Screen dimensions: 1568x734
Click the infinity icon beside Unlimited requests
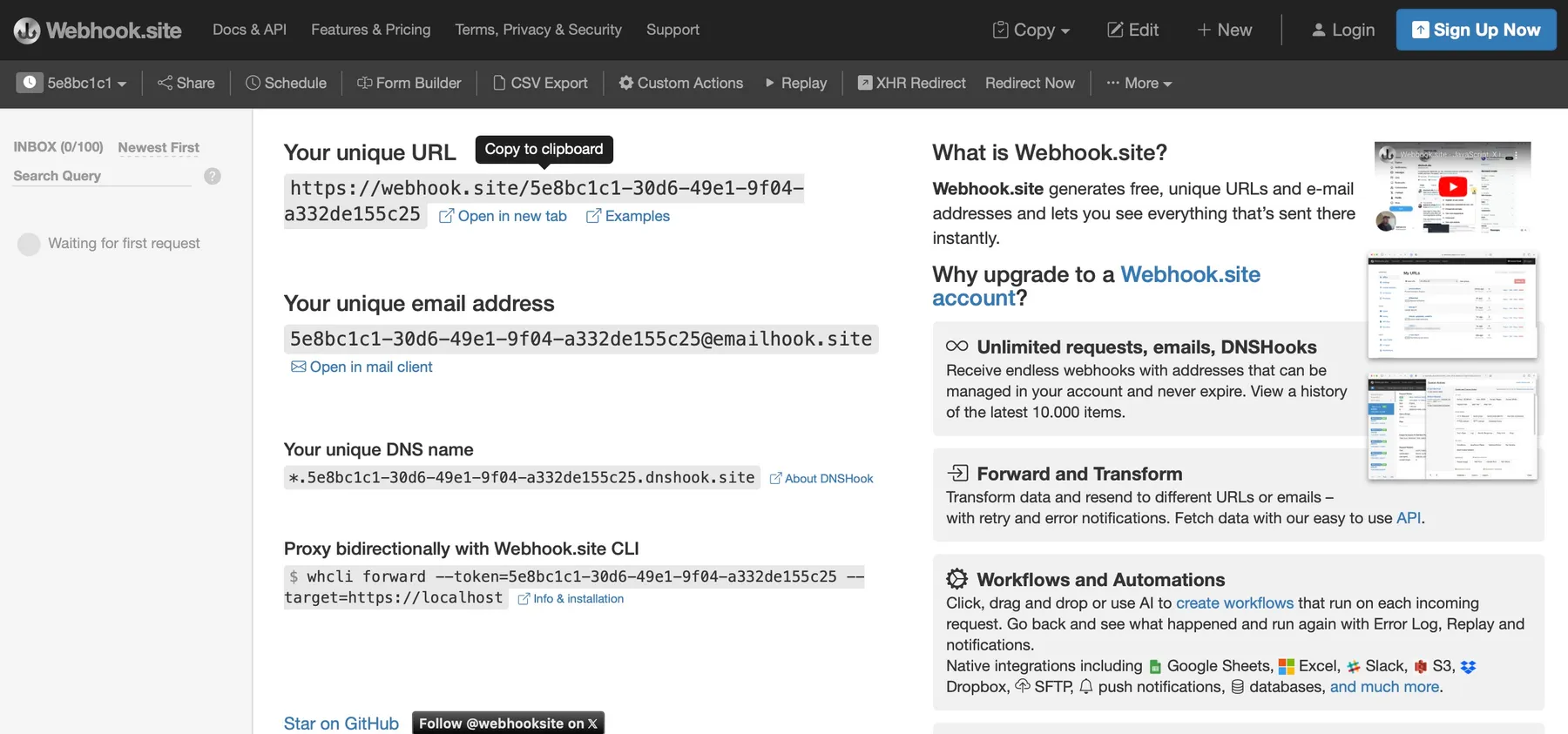pos(957,346)
